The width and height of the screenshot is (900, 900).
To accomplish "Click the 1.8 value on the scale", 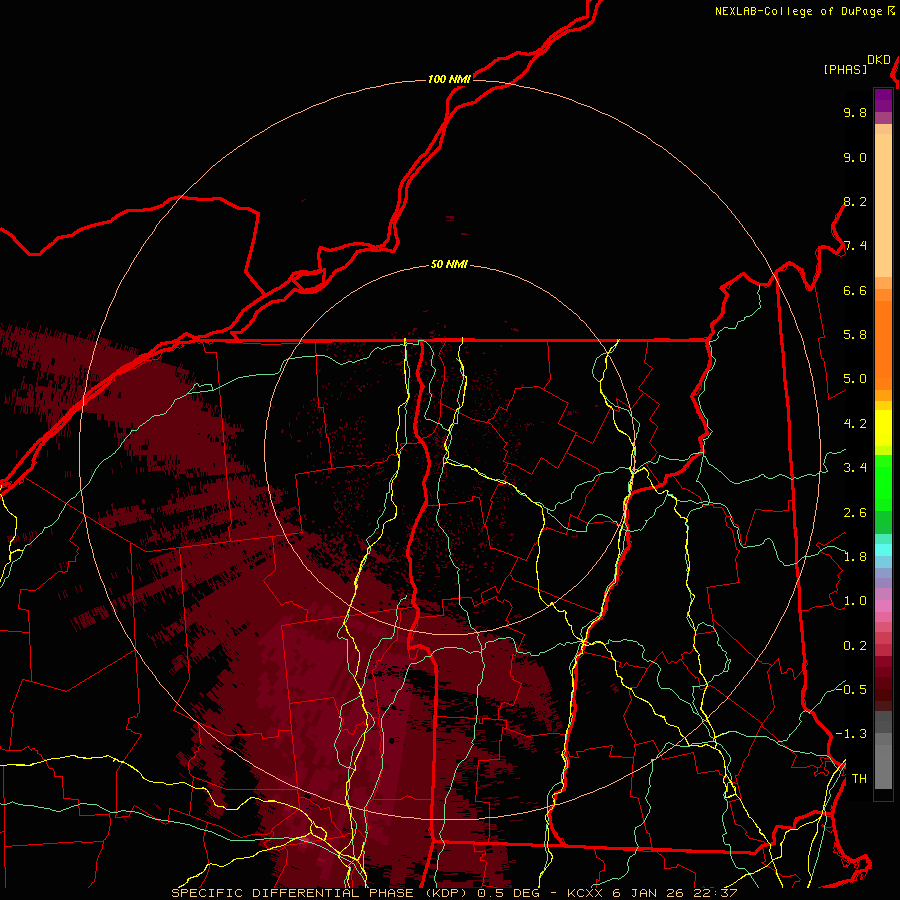I will pyautogui.click(x=855, y=557).
